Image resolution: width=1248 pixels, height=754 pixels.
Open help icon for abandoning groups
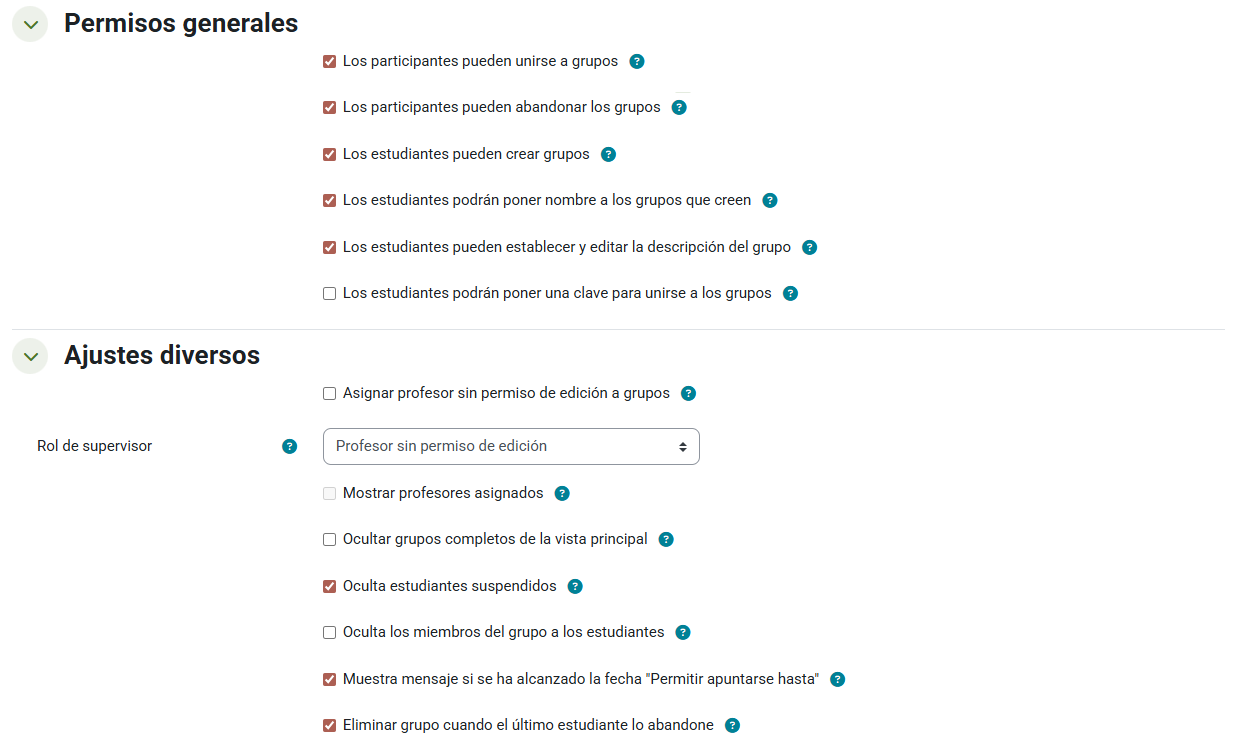tap(679, 107)
